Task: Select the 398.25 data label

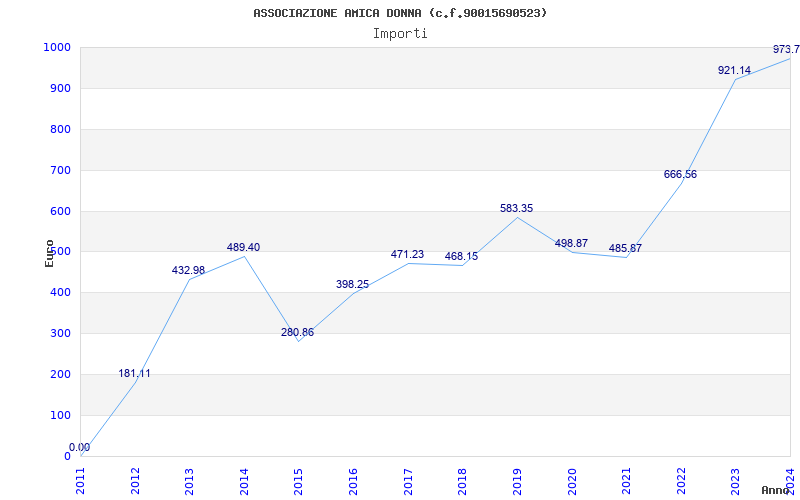Action: [x=352, y=284]
